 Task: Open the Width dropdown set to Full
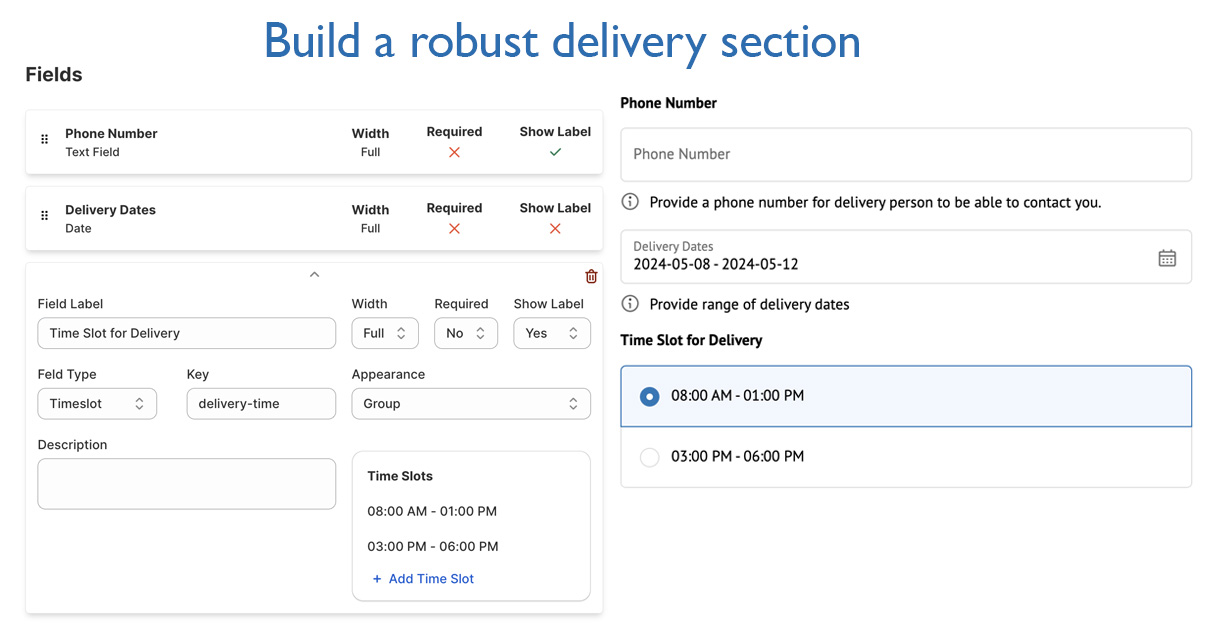[x=385, y=333]
